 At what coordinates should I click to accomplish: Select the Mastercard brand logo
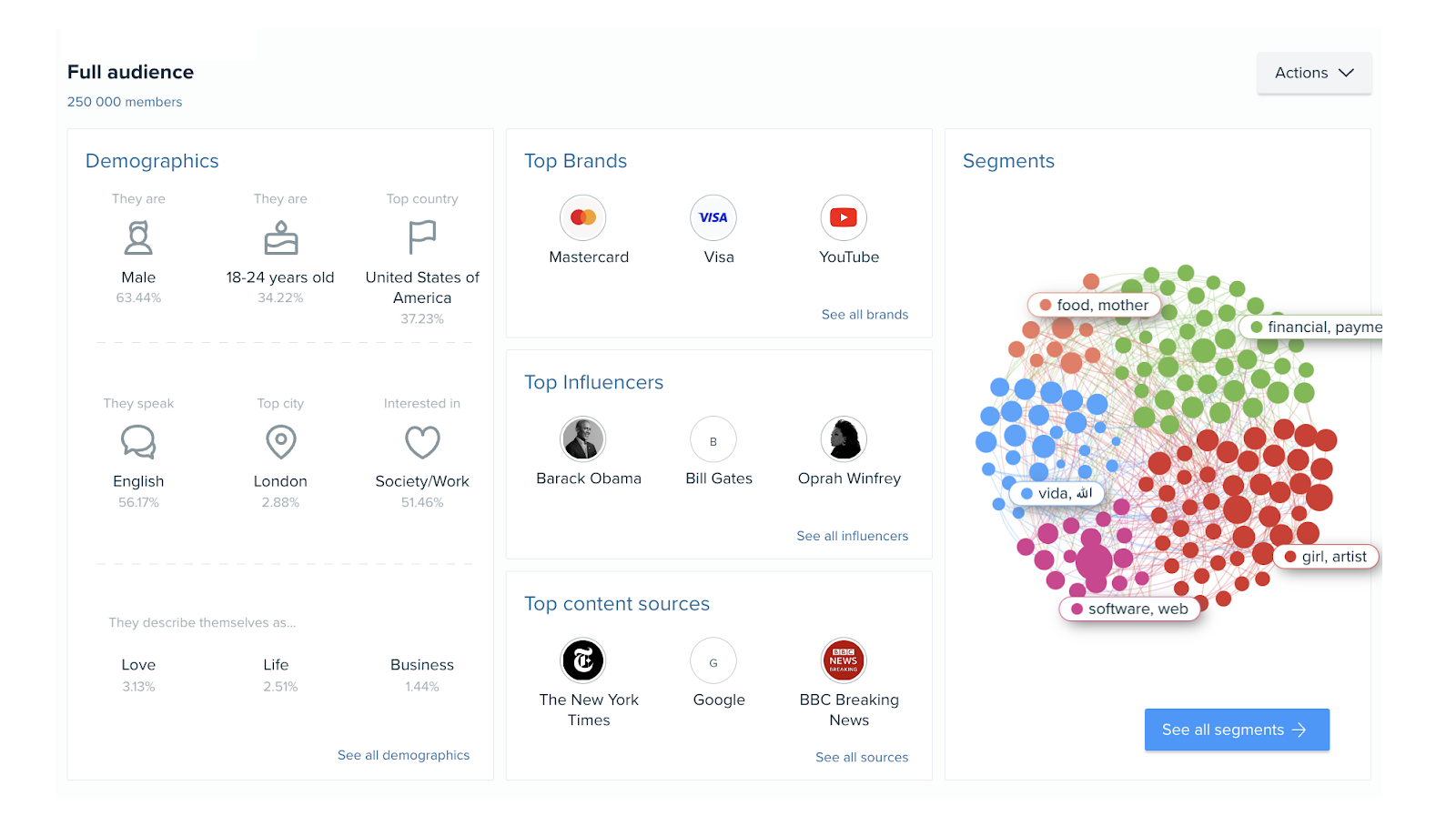pos(582,217)
